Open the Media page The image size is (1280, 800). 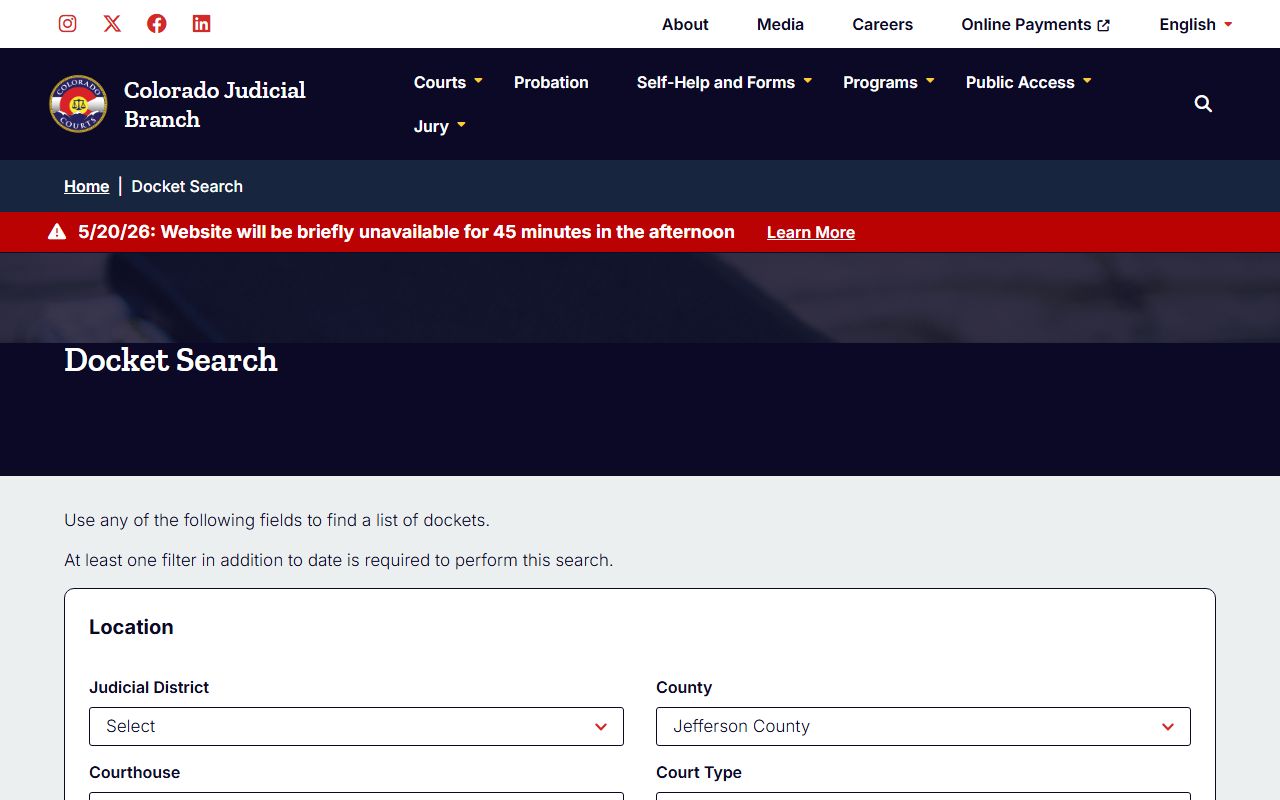coord(780,24)
